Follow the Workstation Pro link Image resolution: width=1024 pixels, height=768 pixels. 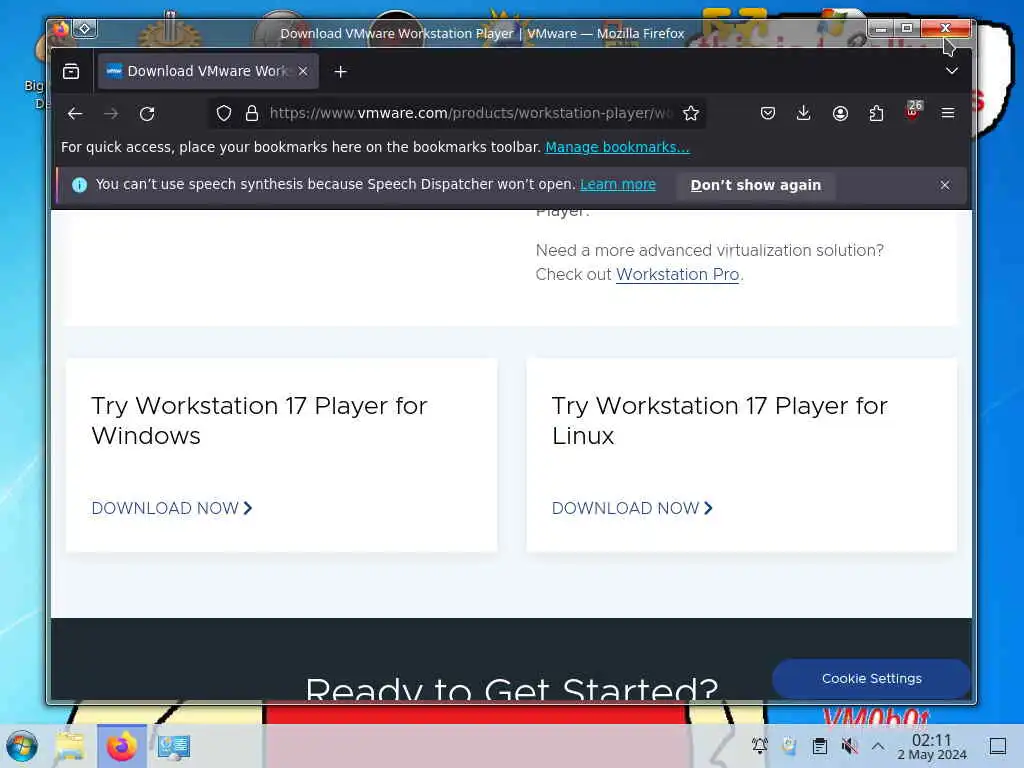(x=677, y=274)
